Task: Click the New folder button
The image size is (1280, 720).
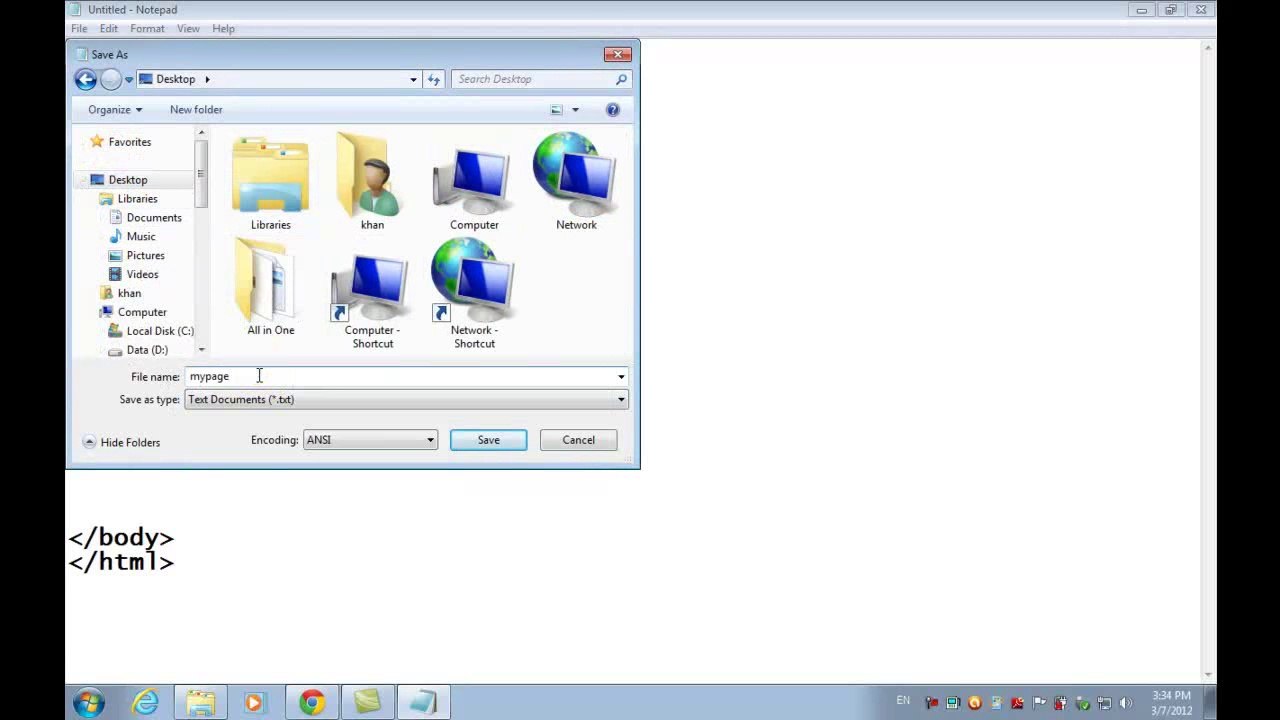Action: point(196,110)
